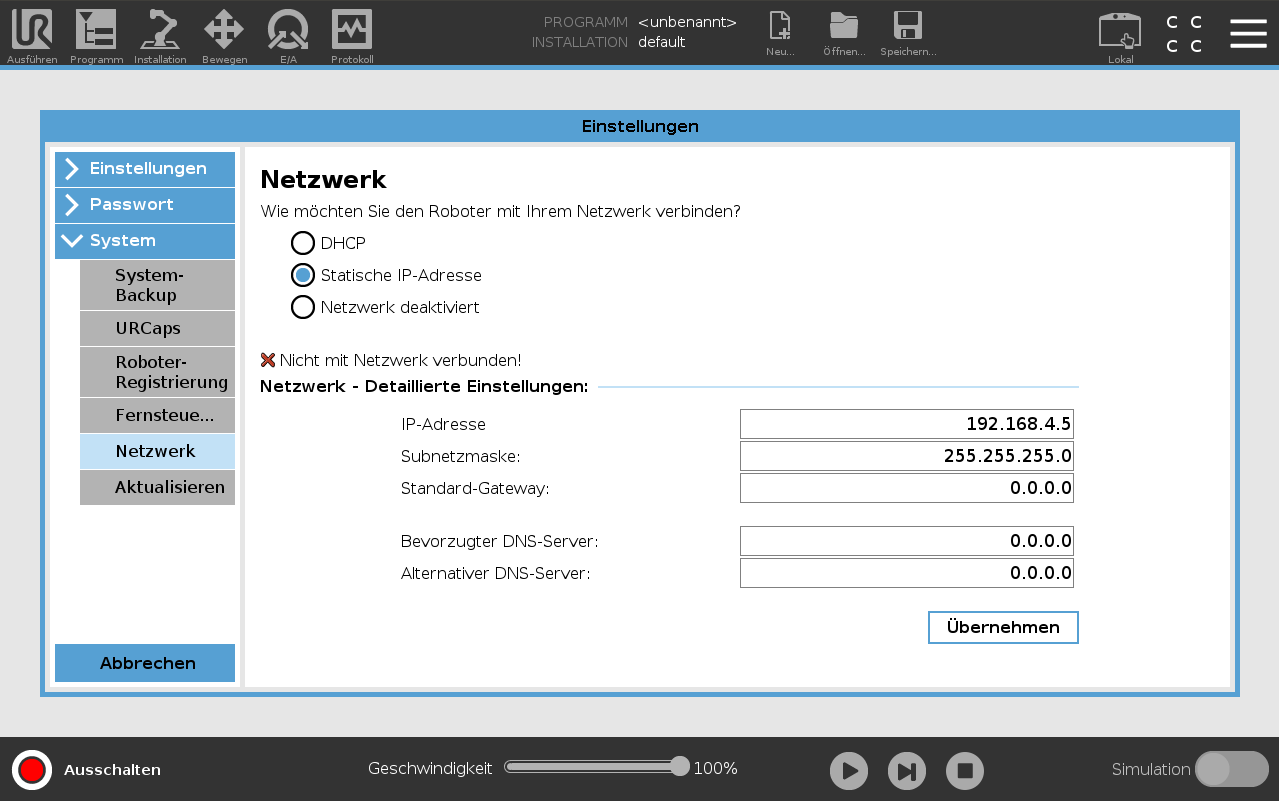The width and height of the screenshot is (1279, 801).
Task: Click the IP-Adresse input field
Action: [x=906, y=424]
